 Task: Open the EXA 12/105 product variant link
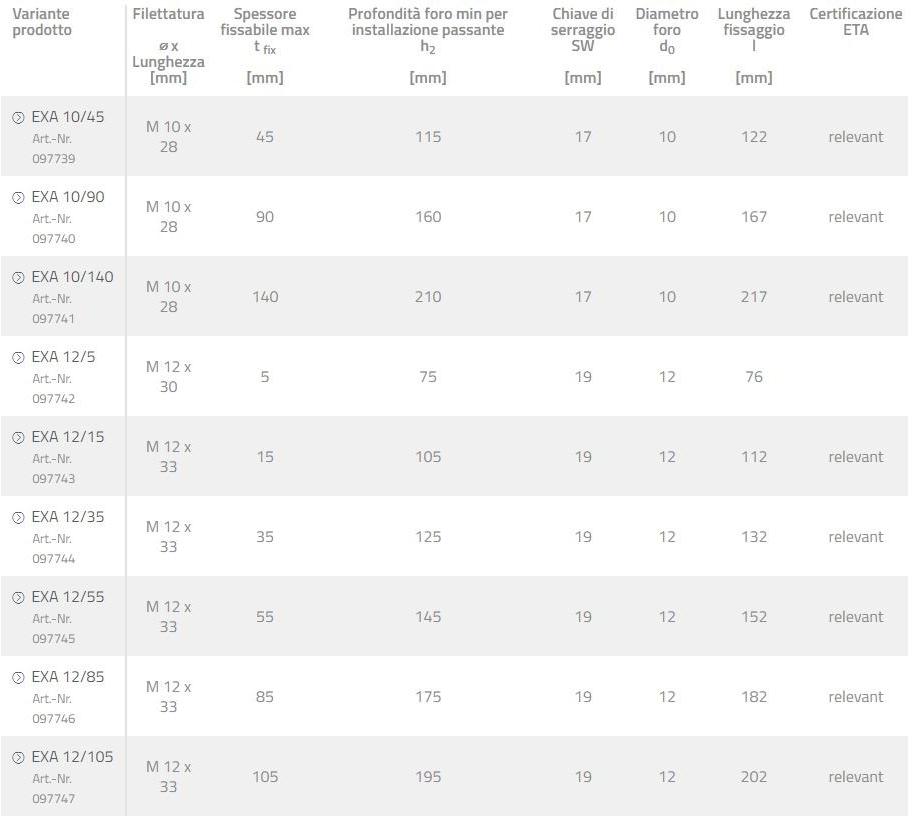[72, 757]
